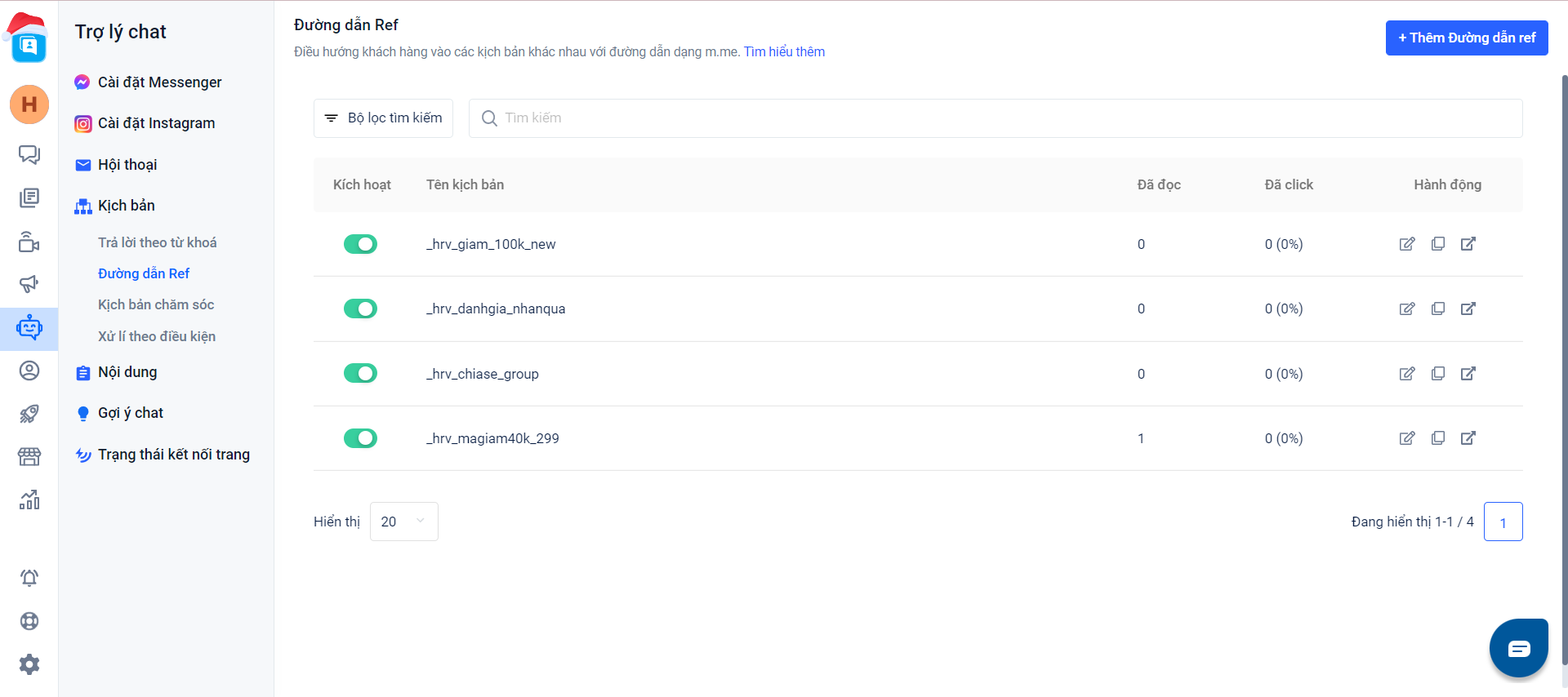
Task: Click the orange H account avatar
Action: coord(29,104)
